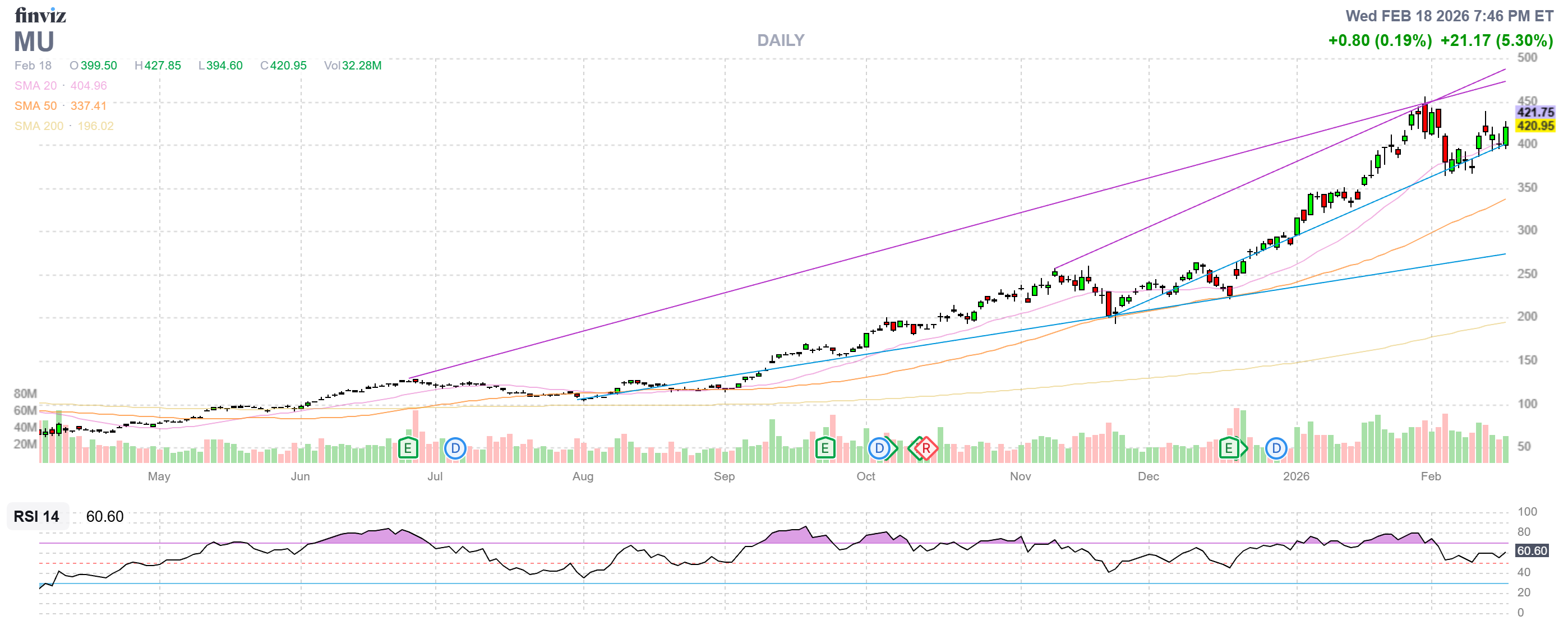Click the Feb month axis label
The height and width of the screenshot is (630, 1568).
click(x=1431, y=476)
